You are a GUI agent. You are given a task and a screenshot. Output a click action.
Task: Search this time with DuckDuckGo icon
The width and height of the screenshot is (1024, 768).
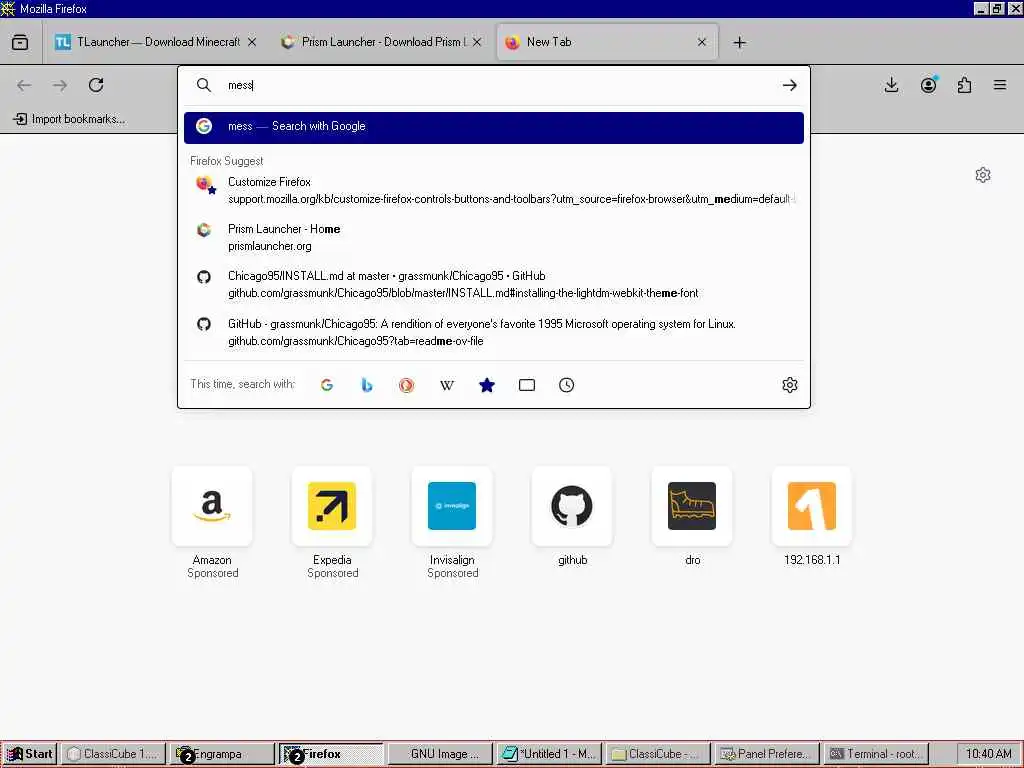(x=407, y=385)
